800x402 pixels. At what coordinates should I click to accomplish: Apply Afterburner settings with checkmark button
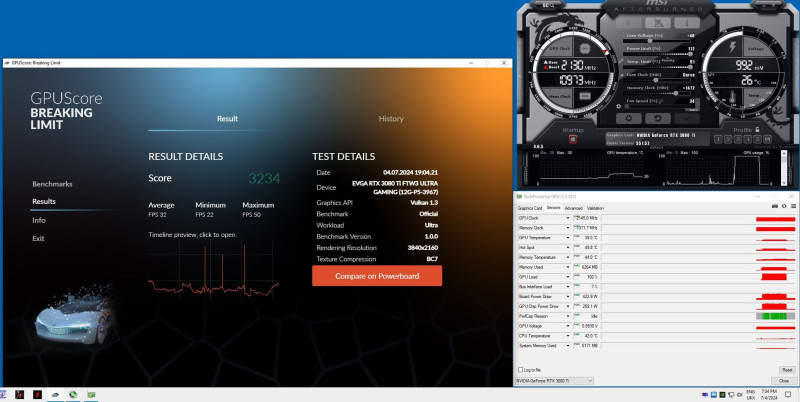coord(687,118)
